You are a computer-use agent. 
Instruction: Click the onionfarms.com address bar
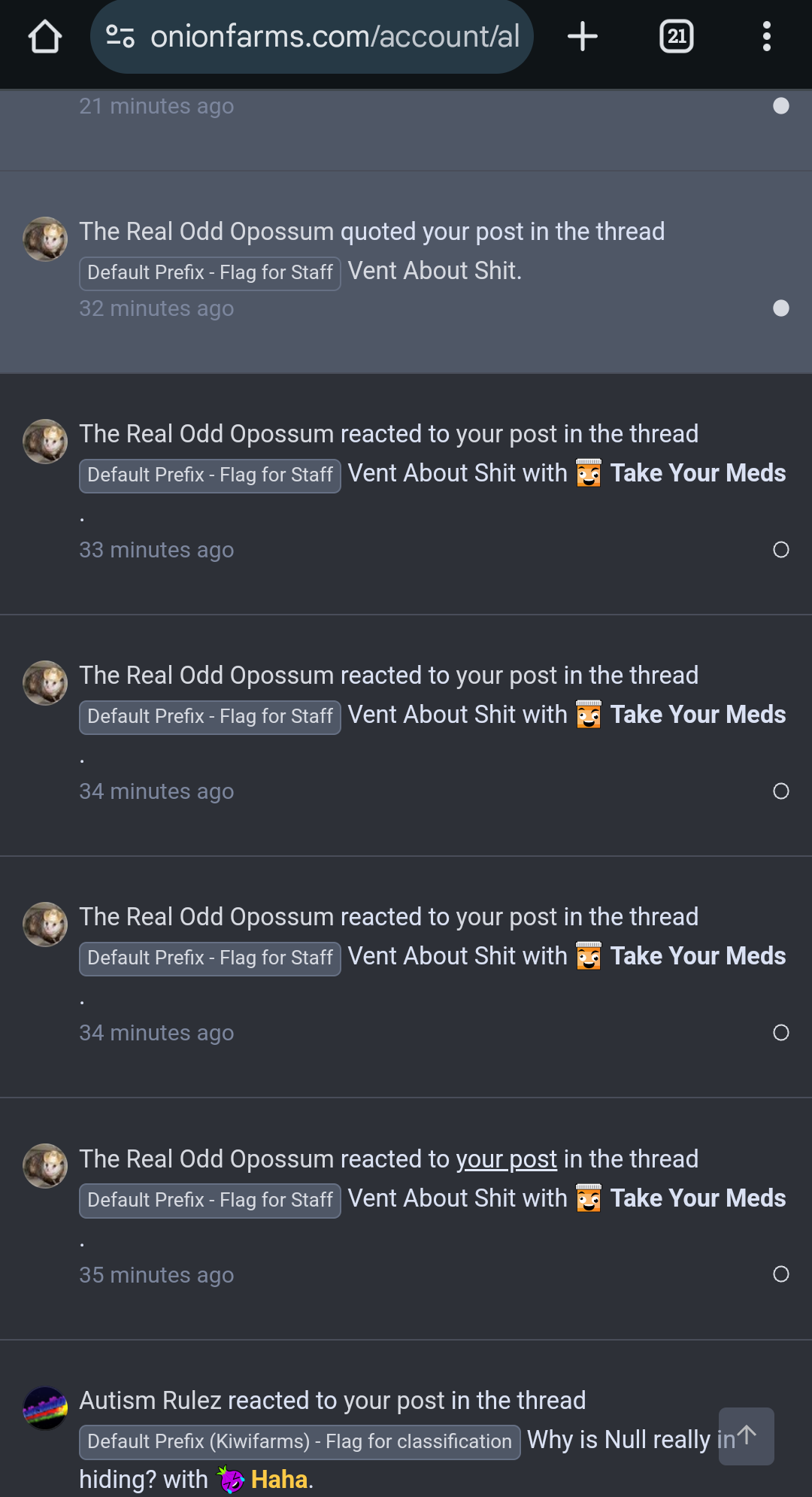[312, 36]
